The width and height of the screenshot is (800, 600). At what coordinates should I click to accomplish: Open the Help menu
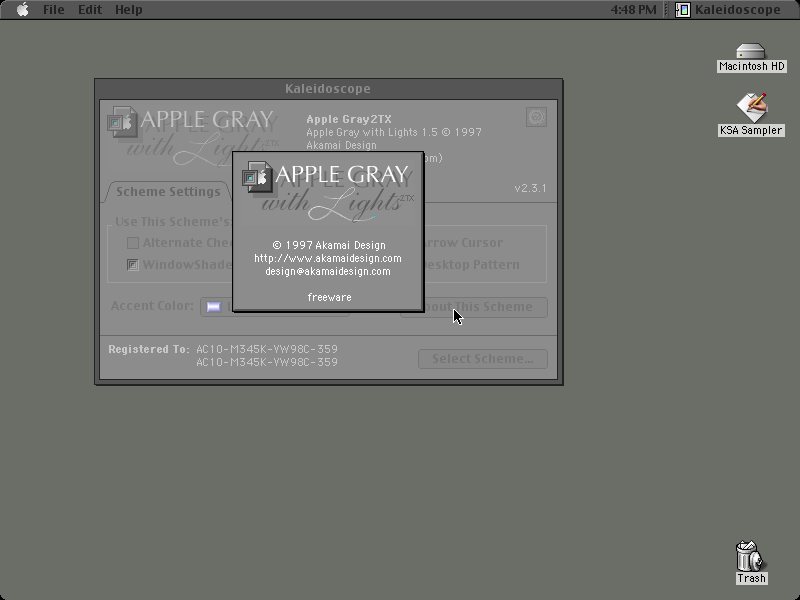(129, 10)
